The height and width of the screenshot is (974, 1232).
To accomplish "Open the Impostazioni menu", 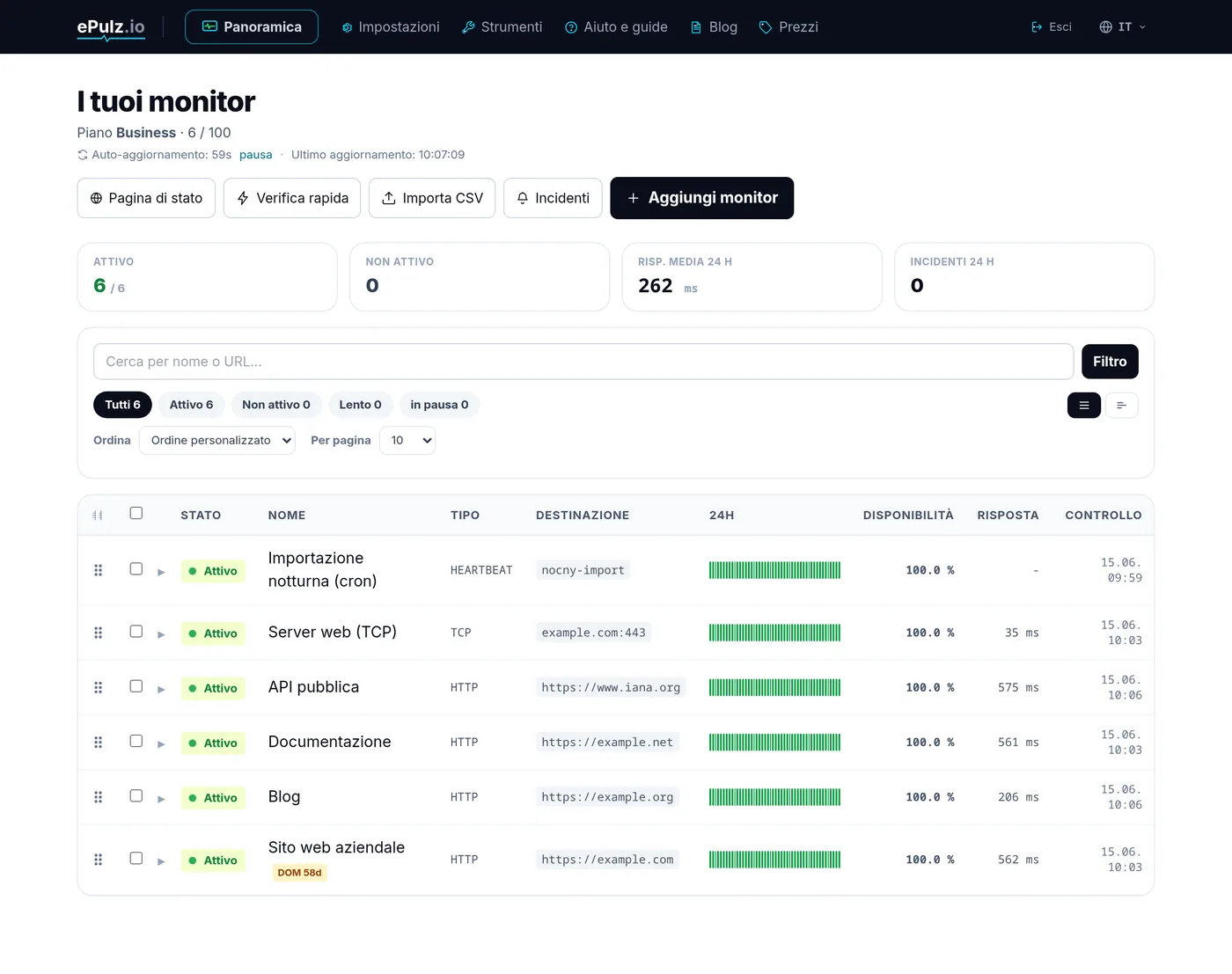I will click(x=391, y=27).
